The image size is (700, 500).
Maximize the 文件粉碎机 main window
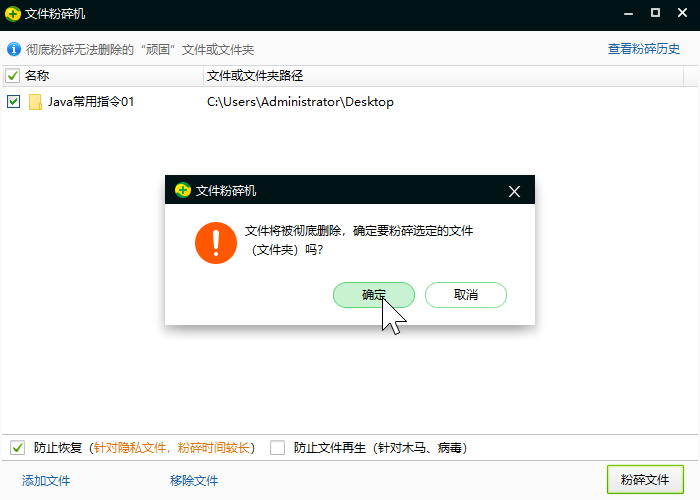(655, 13)
